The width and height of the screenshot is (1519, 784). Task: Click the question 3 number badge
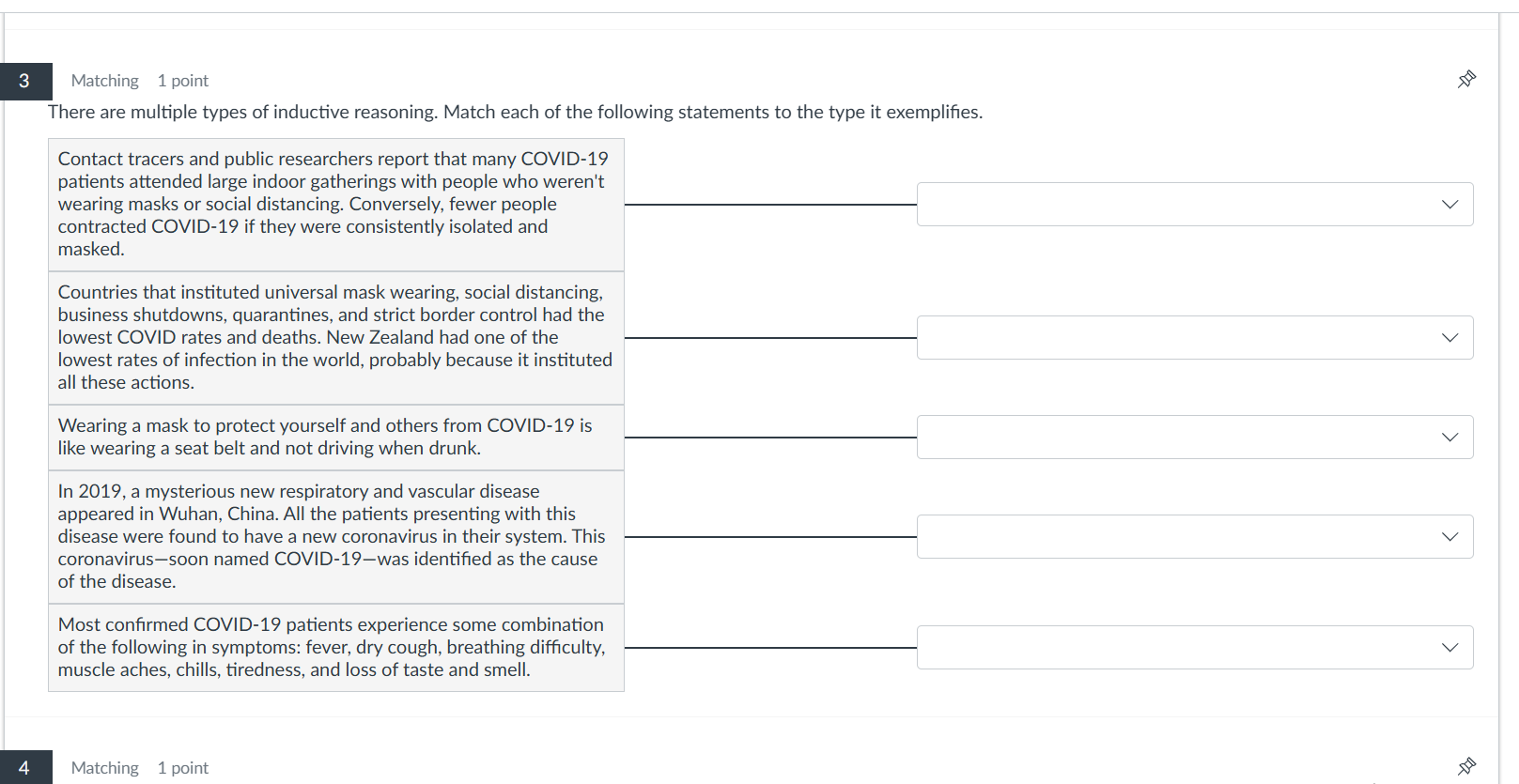point(24,81)
